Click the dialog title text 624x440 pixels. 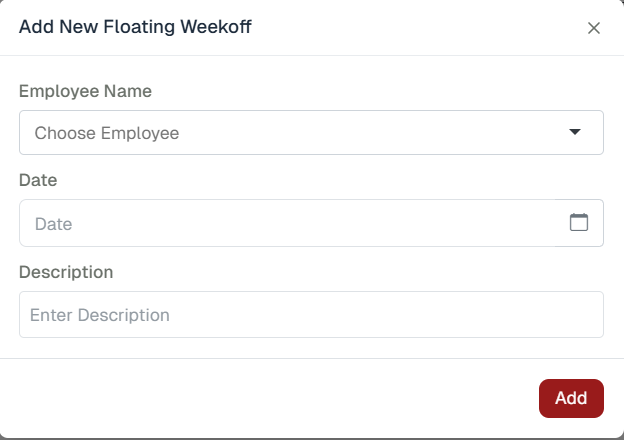point(135,27)
